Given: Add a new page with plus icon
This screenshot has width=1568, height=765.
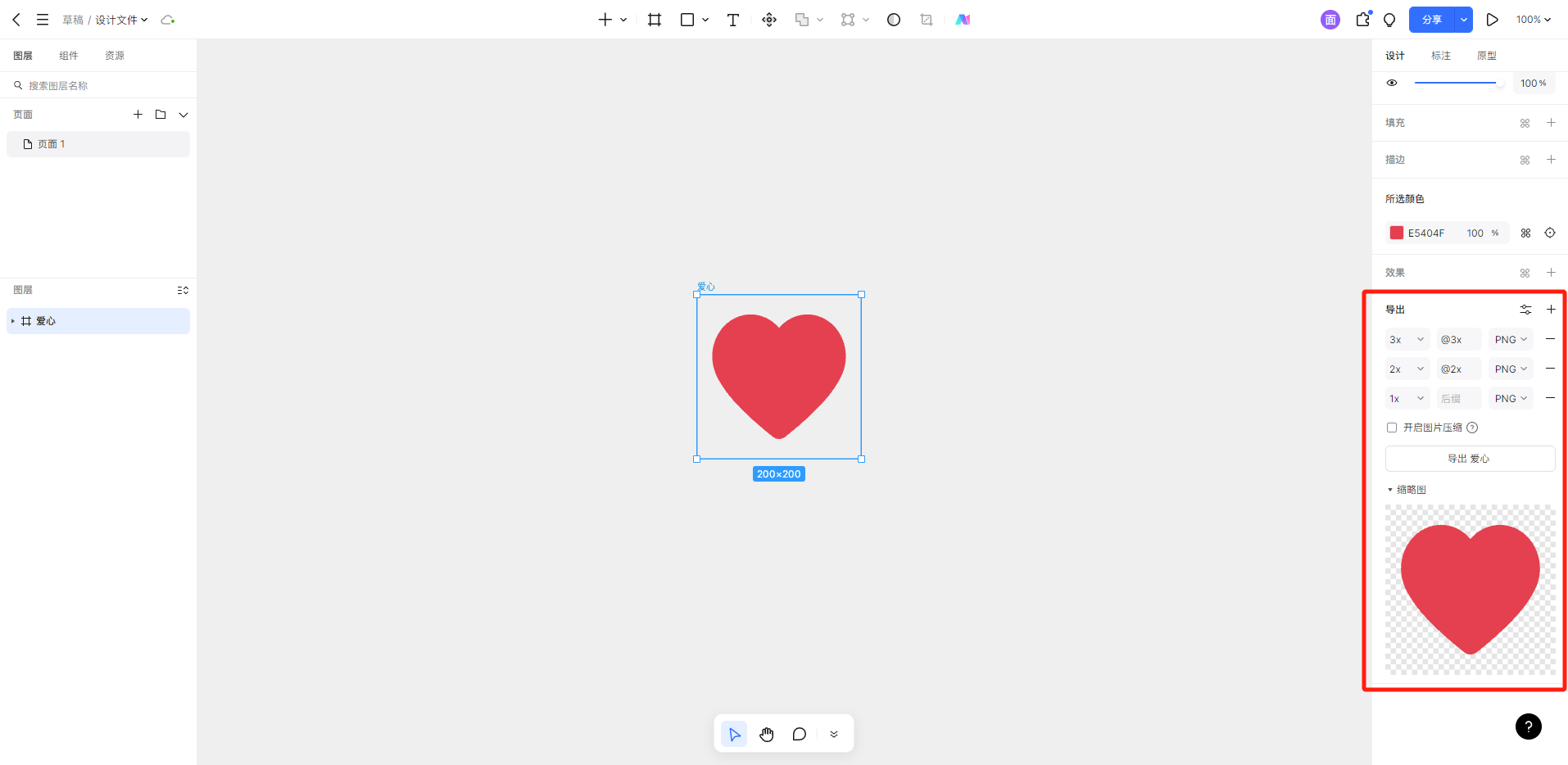Looking at the screenshot, I should 138,115.
